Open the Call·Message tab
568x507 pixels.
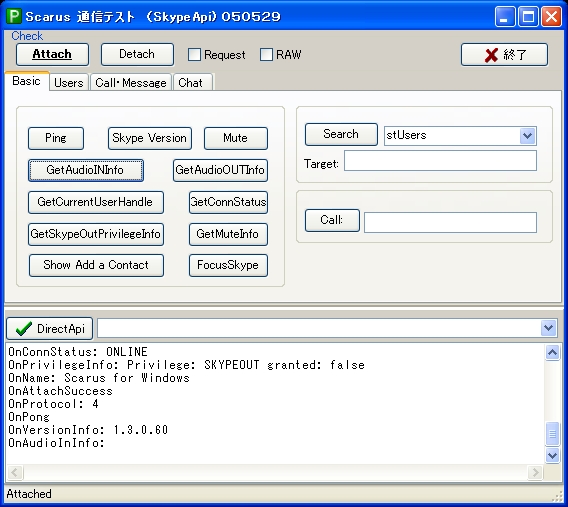131,83
